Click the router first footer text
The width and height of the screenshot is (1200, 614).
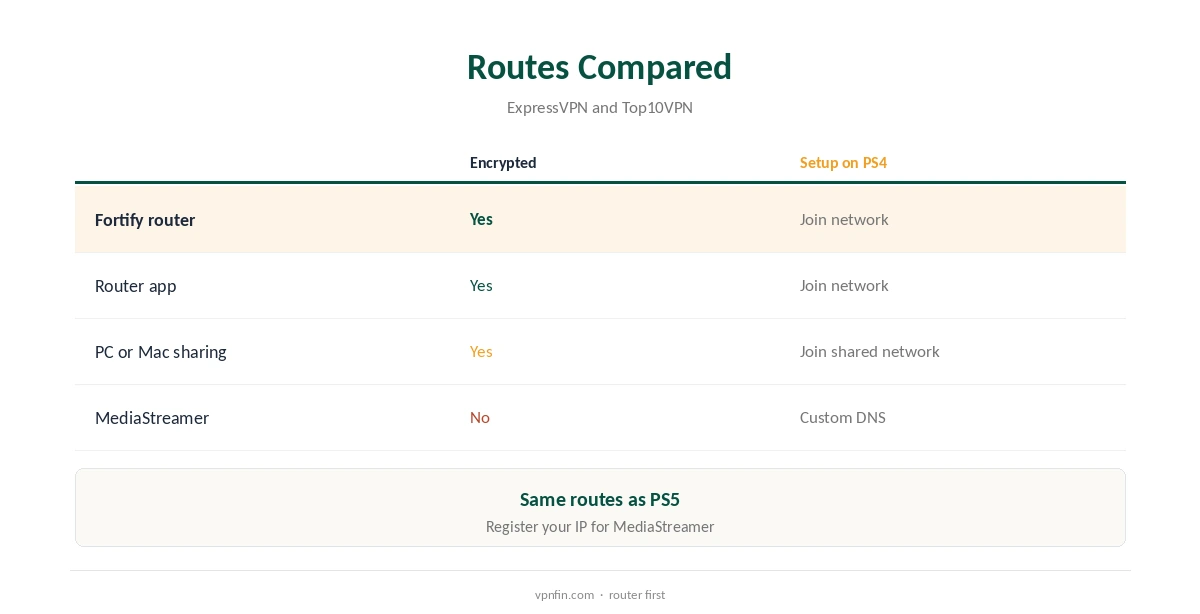[x=636, y=595]
